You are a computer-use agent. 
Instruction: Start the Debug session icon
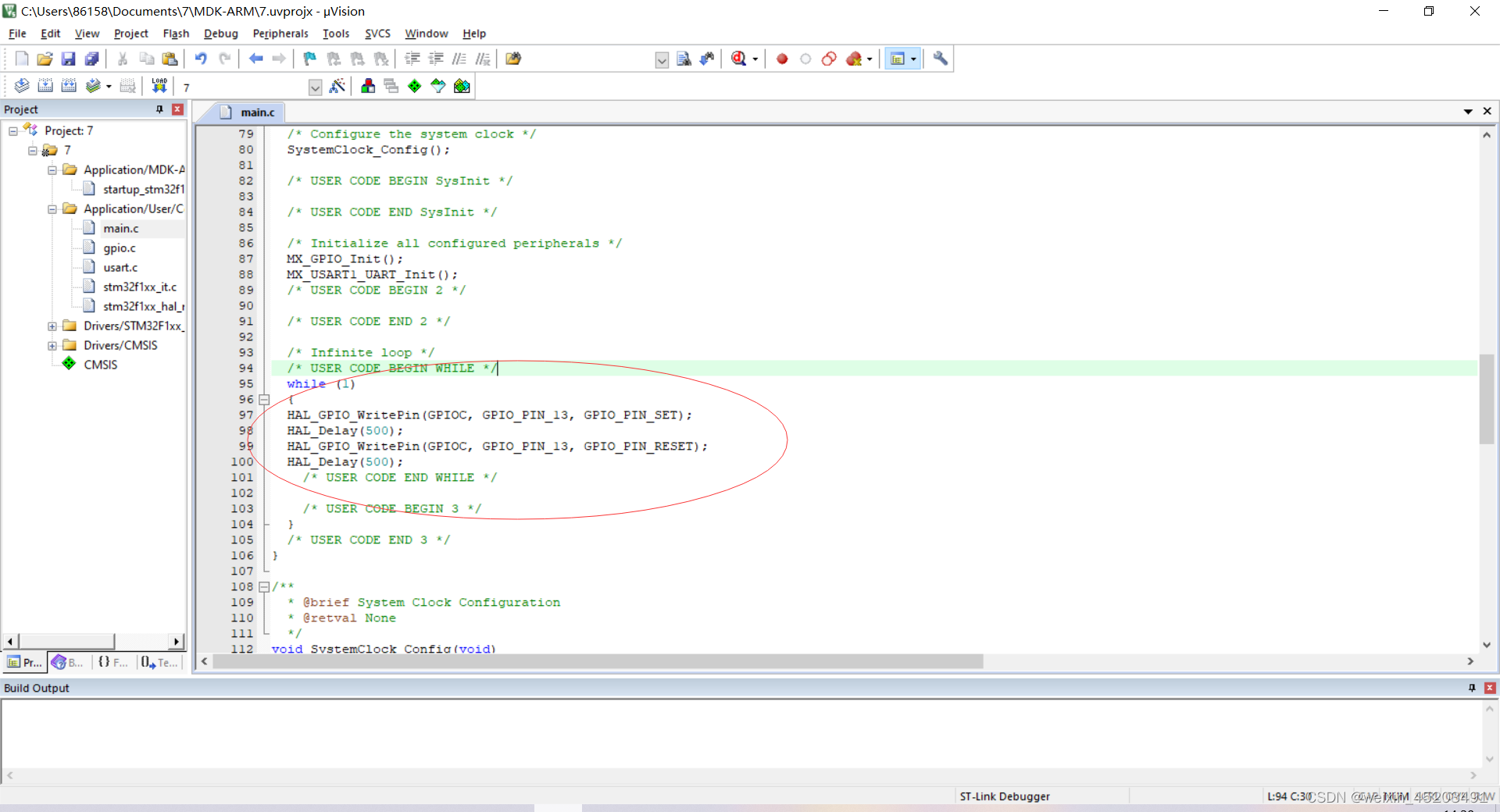(x=738, y=59)
